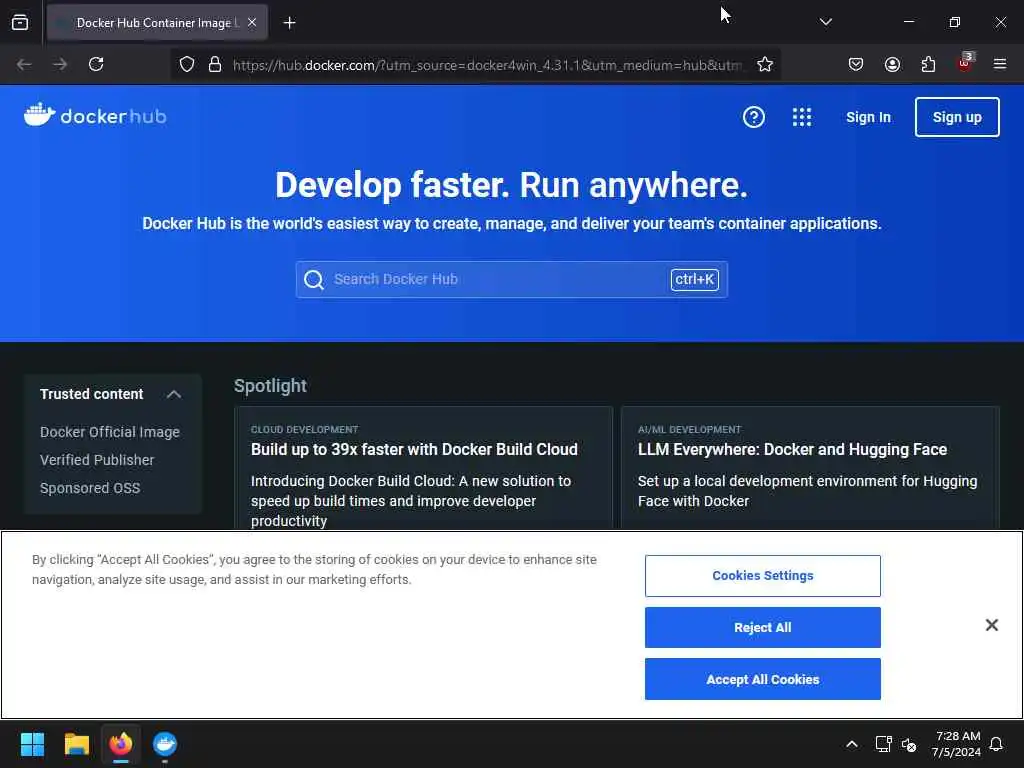Open the Firefox account menu
The image size is (1024, 768).
pyautogui.click(x=892, y=64)
